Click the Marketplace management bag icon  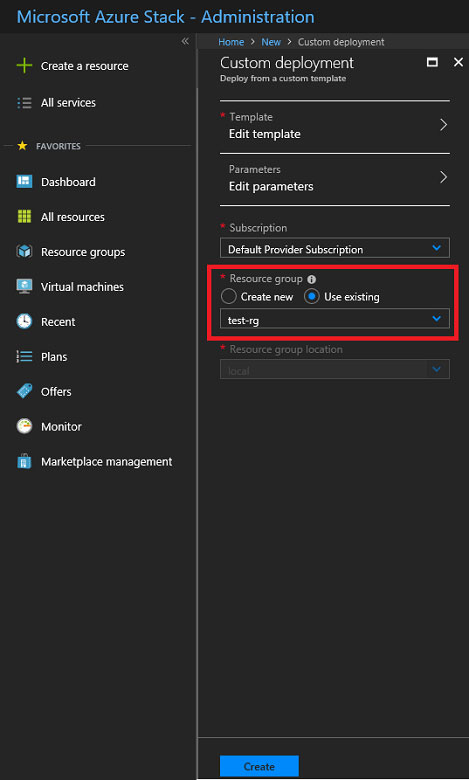(24, 461)
